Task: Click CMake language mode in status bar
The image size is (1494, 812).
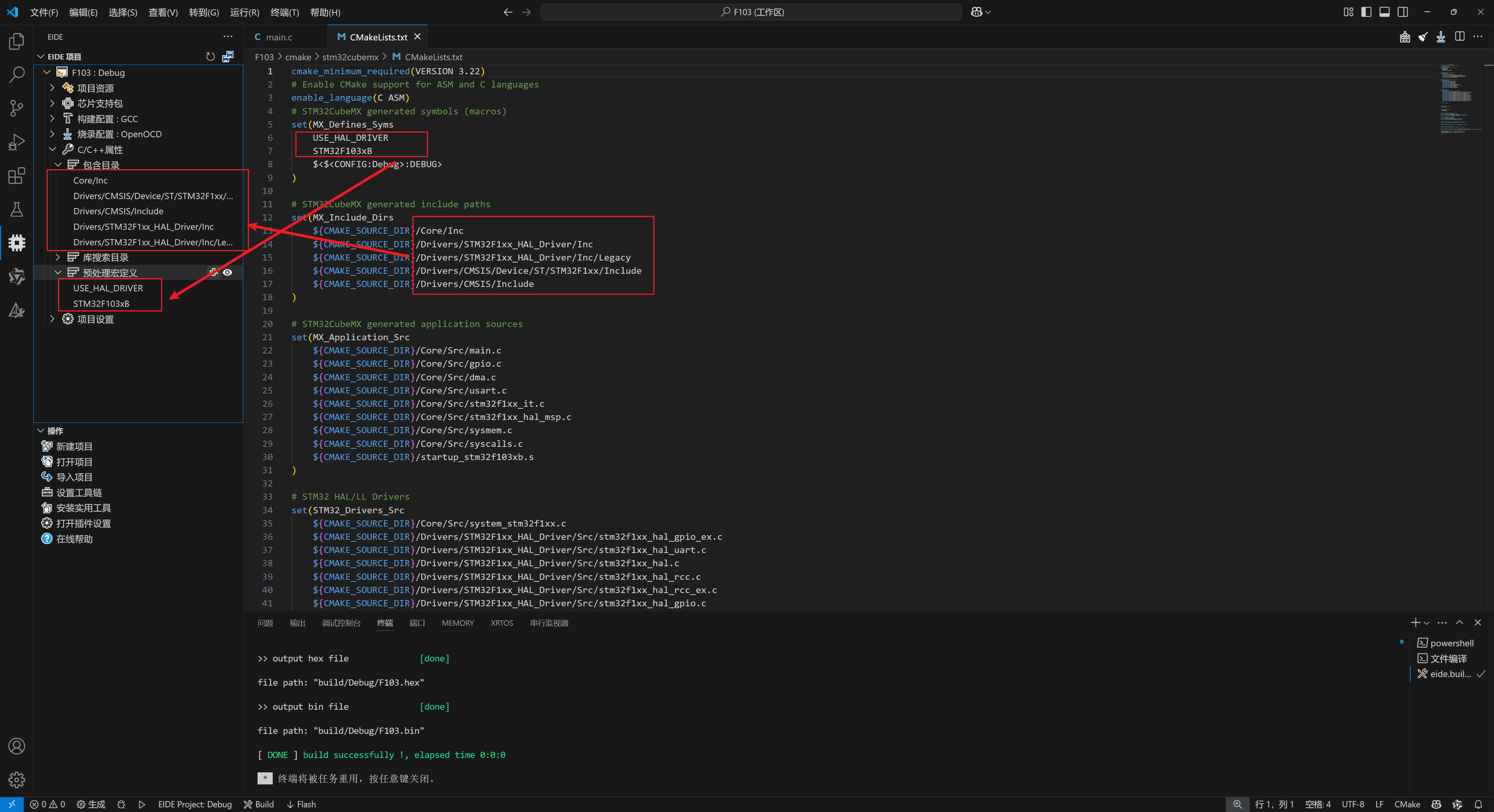Action: pos(1406,805)
